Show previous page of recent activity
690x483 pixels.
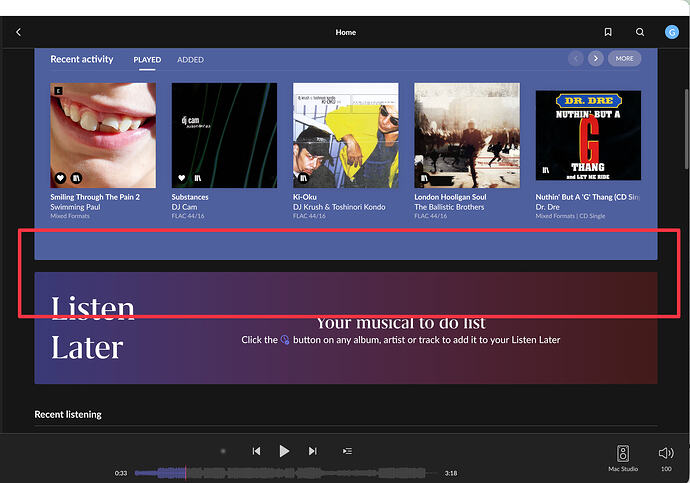[x=576, y=59]
